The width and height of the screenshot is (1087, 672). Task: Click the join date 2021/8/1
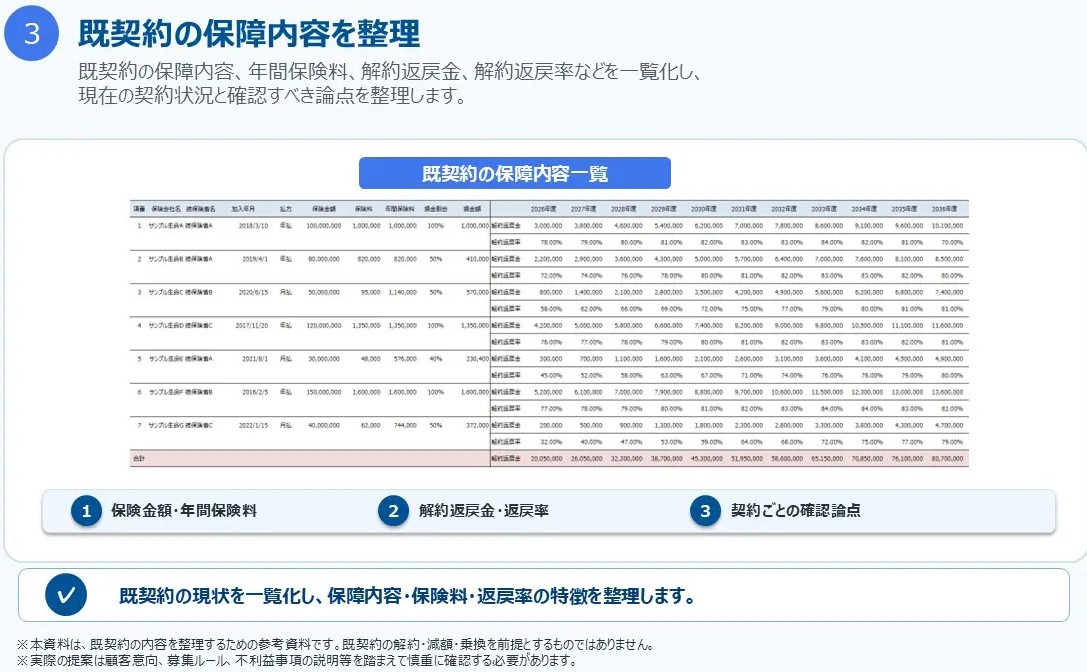(254, 359)
